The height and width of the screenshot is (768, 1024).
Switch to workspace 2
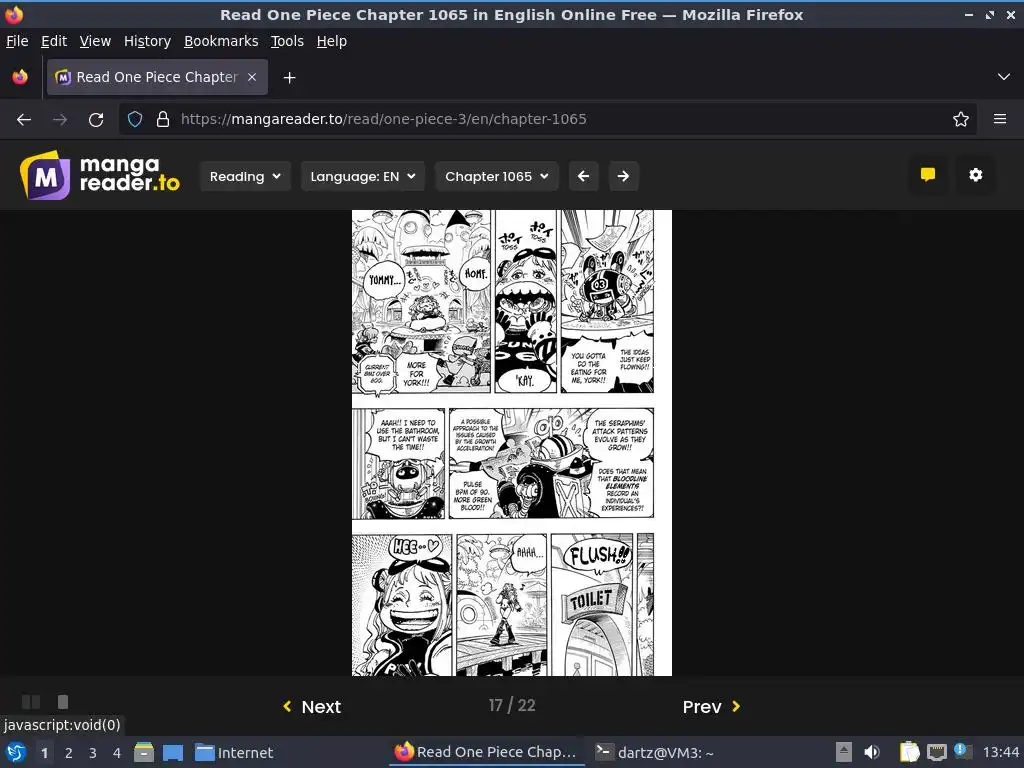[x=69, y=753]
